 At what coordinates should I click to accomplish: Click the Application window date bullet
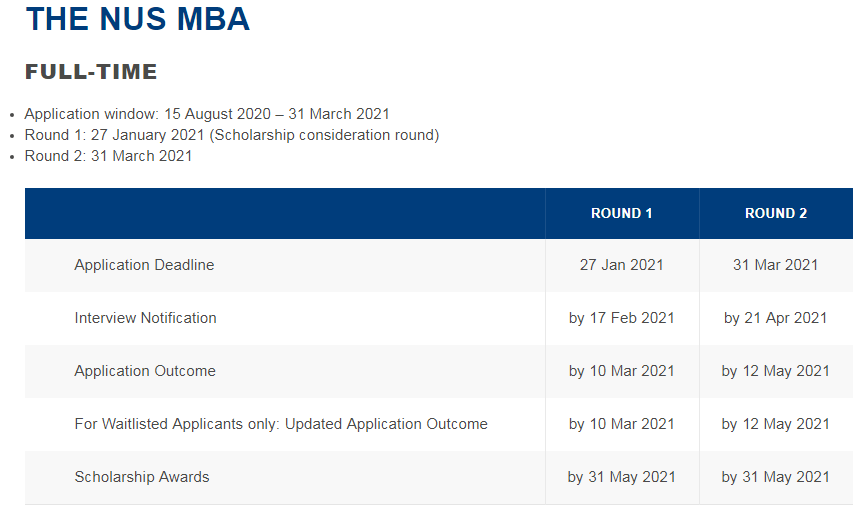pyautogui.click(x=207, y=114)
